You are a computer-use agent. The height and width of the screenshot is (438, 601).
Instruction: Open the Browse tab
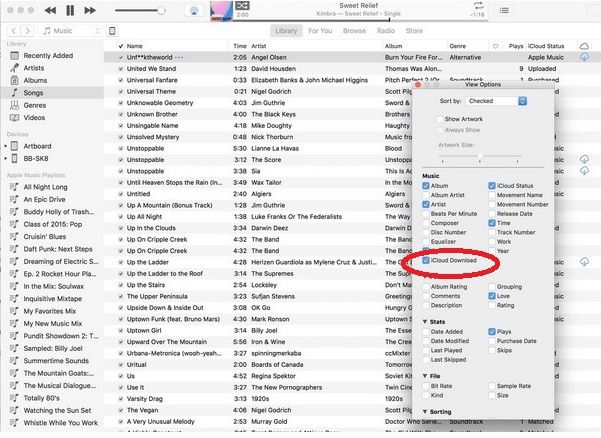(x=354, y=31)
